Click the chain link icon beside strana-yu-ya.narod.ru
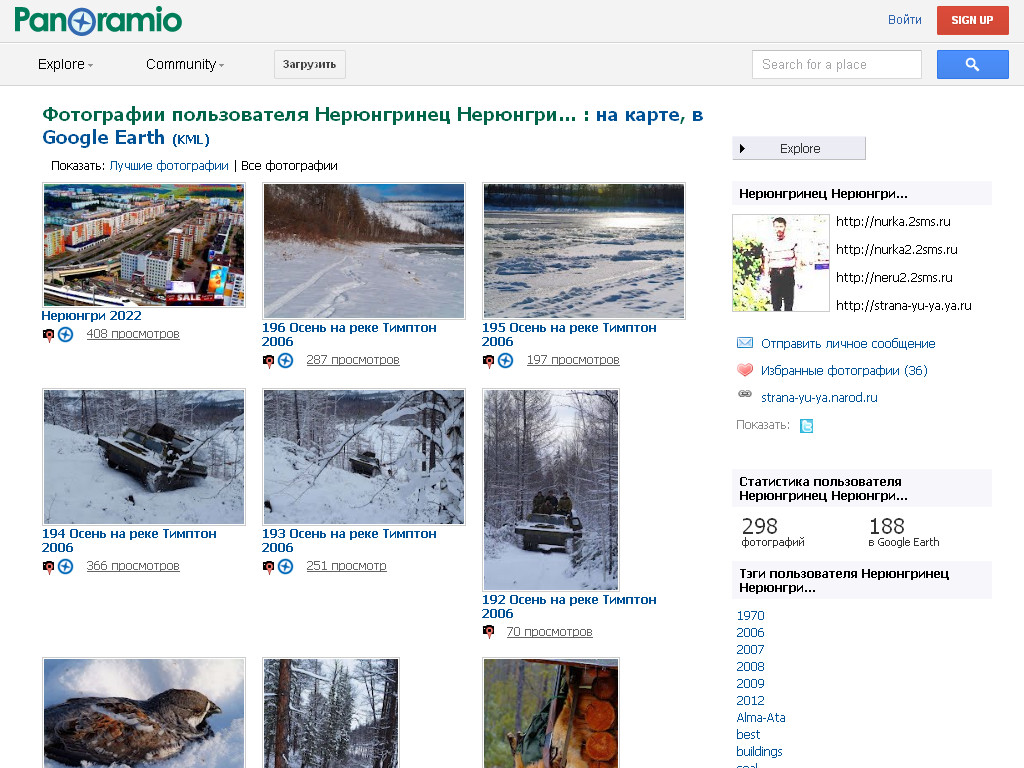The image size is (1024, 768). (x=745, y=397)
